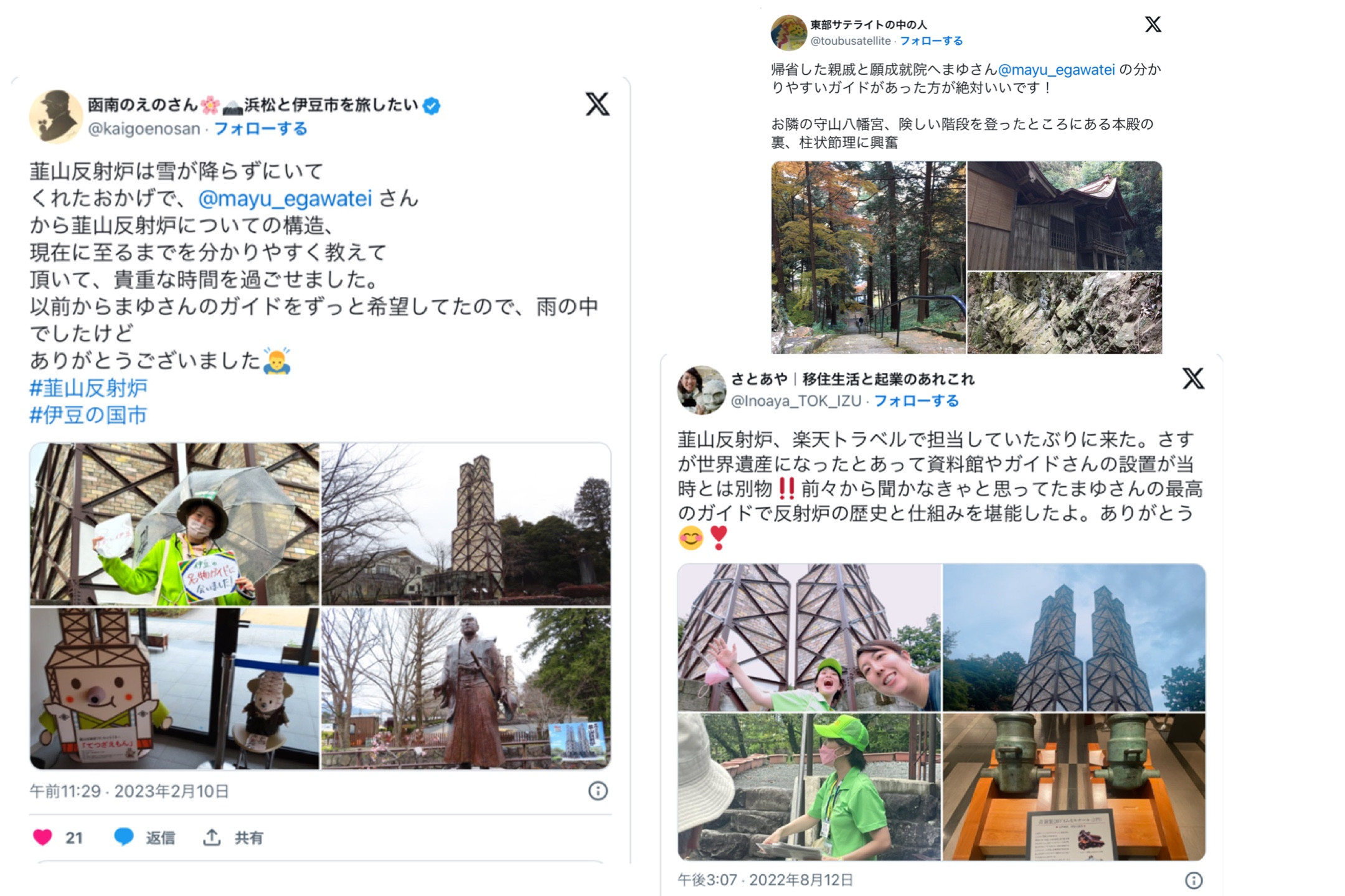Open the photo of the guide holding an umbrella

coord(174,524)
